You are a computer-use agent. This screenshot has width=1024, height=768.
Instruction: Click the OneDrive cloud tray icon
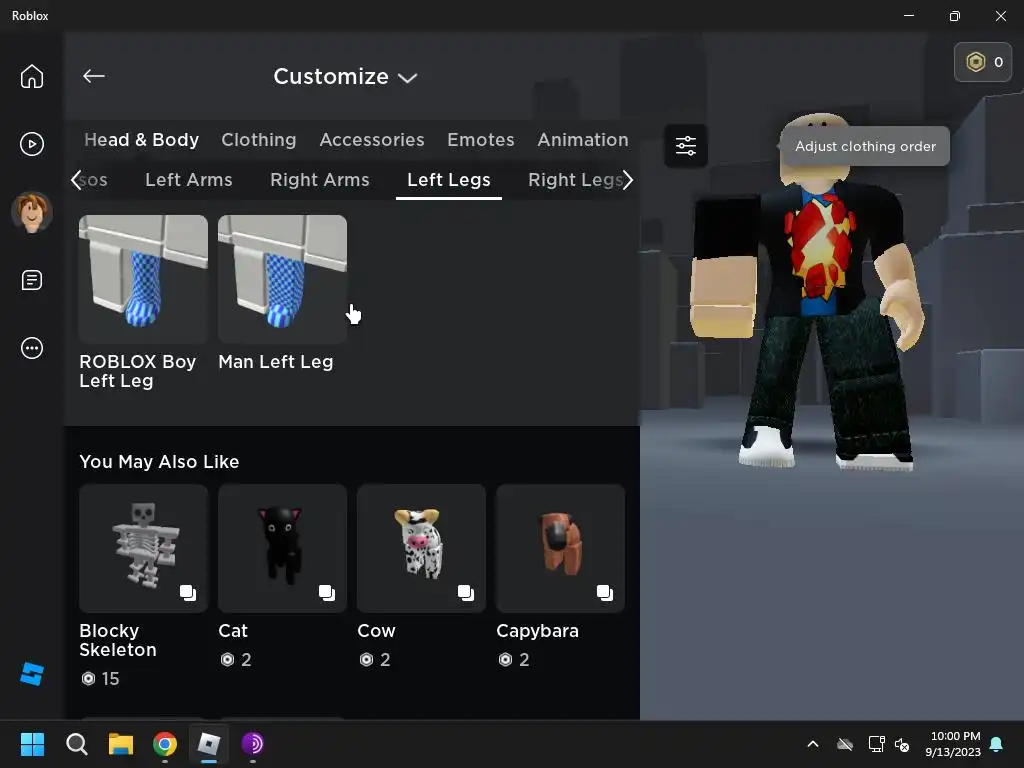(845, 744)
